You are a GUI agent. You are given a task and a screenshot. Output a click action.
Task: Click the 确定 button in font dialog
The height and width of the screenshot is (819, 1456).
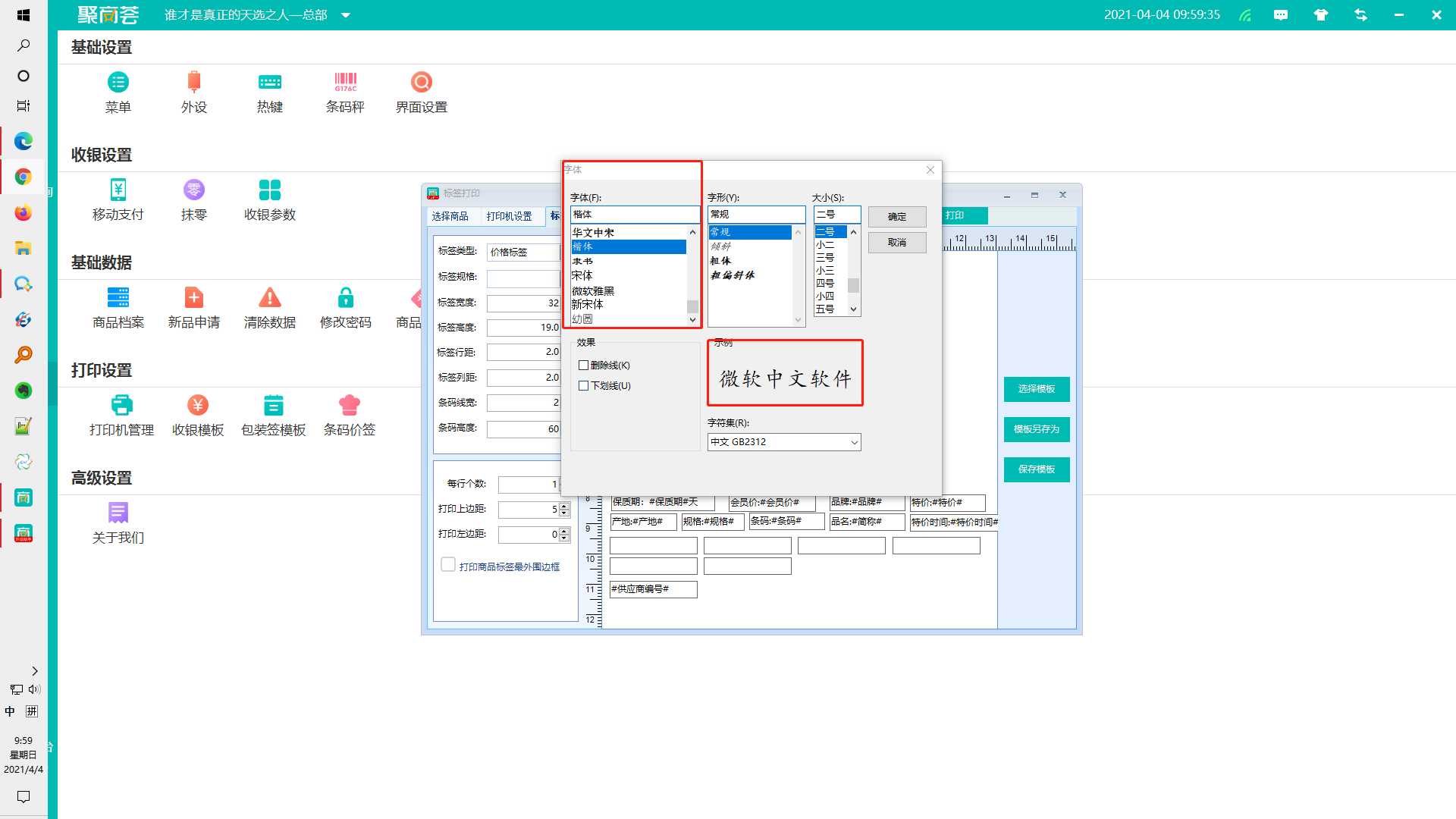pos(897,217)
